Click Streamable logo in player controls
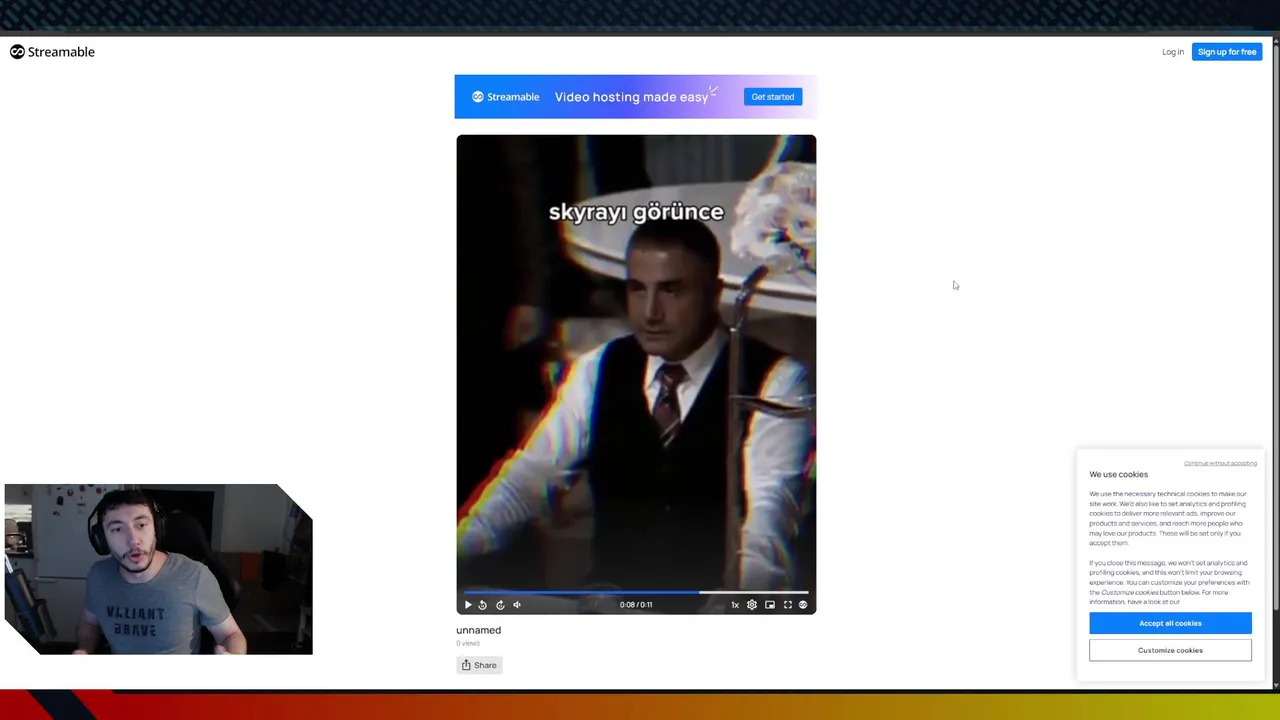The image size is (1280, 720). (x=803, y=605)
